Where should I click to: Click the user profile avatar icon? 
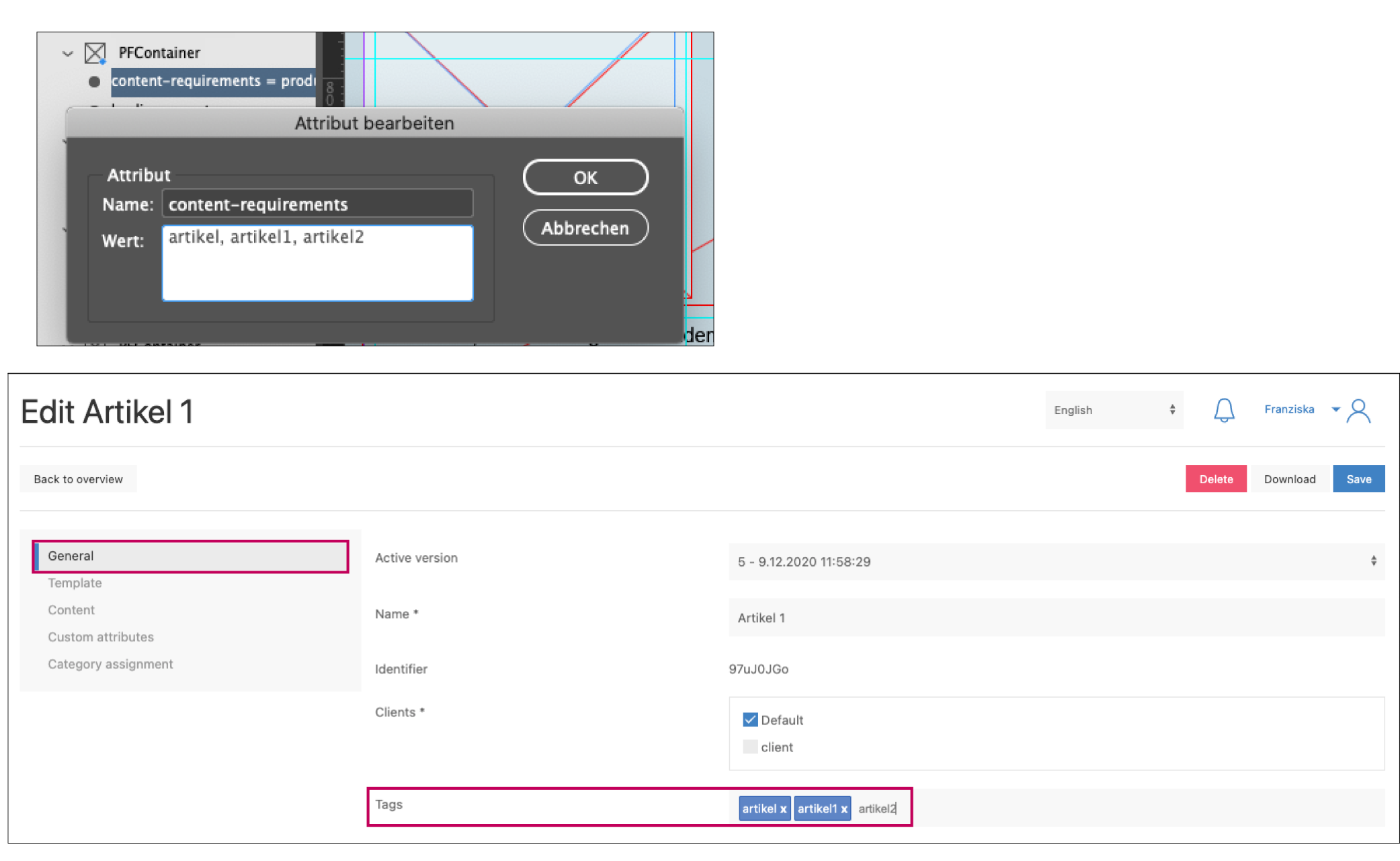[1358, 411]
